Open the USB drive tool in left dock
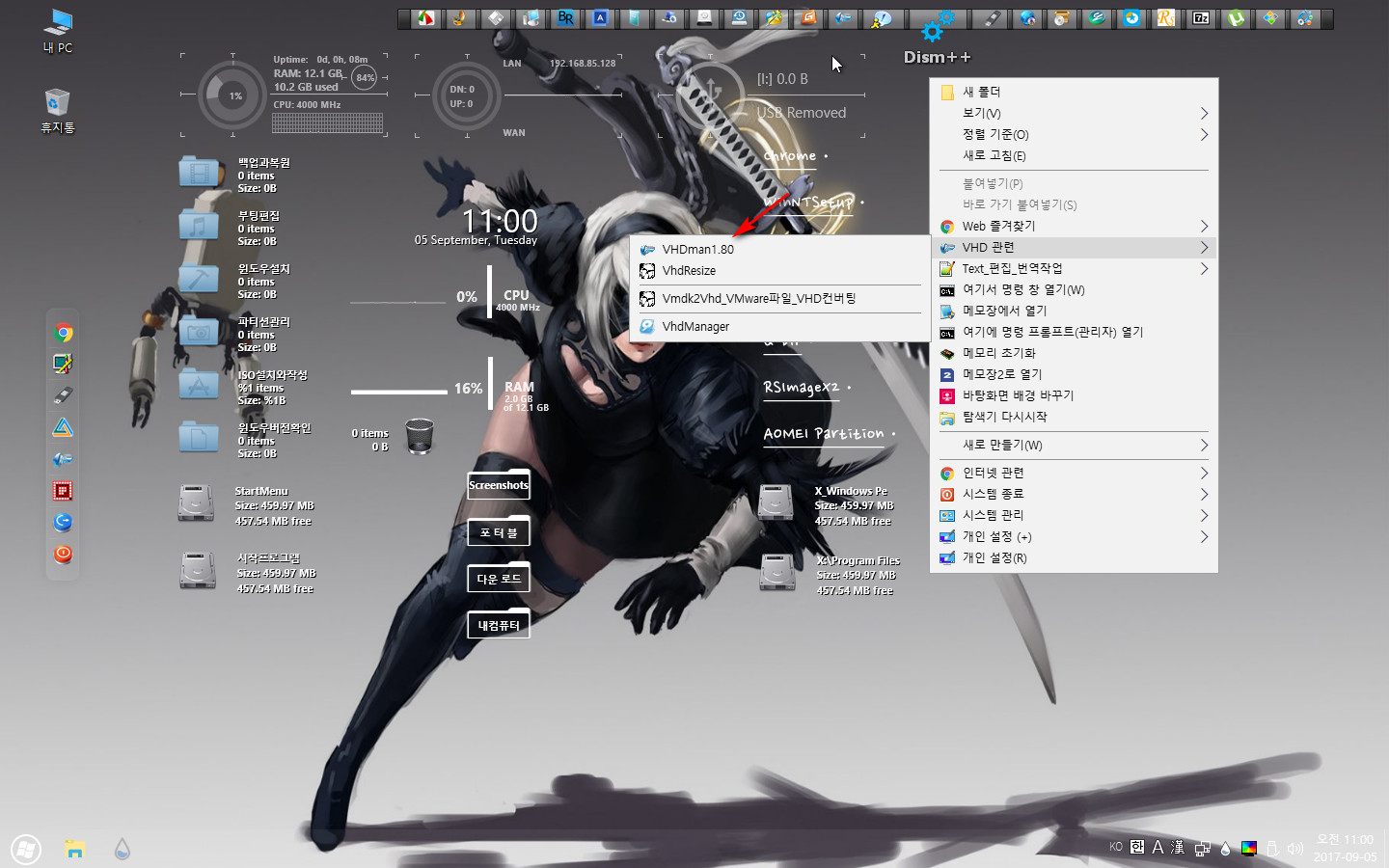The height and width of the screenshot is (868, 1389). pyautogui.click(x=63, y=395)
